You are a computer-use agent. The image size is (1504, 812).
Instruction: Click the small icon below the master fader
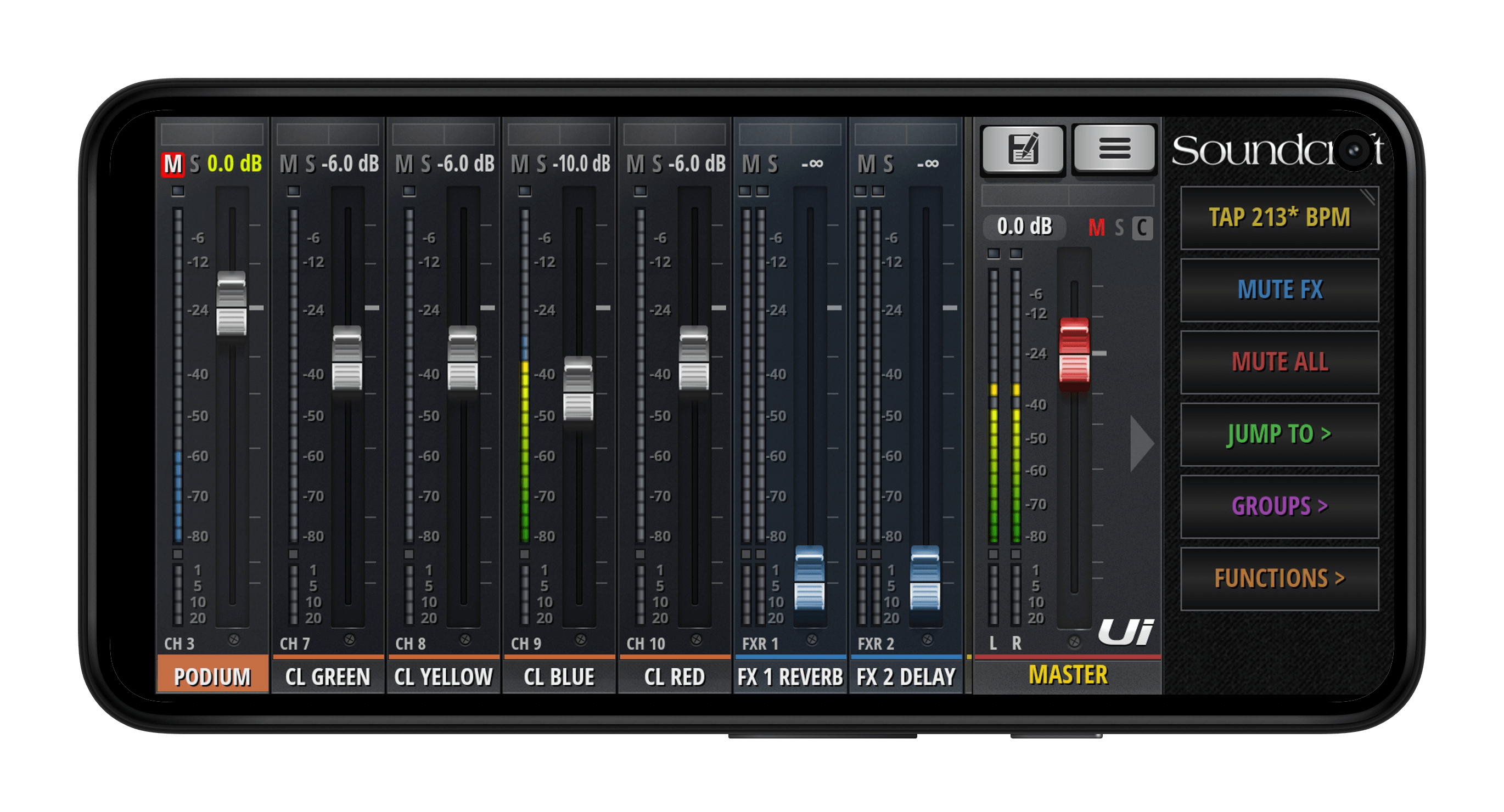click(x=1074, y=641)
